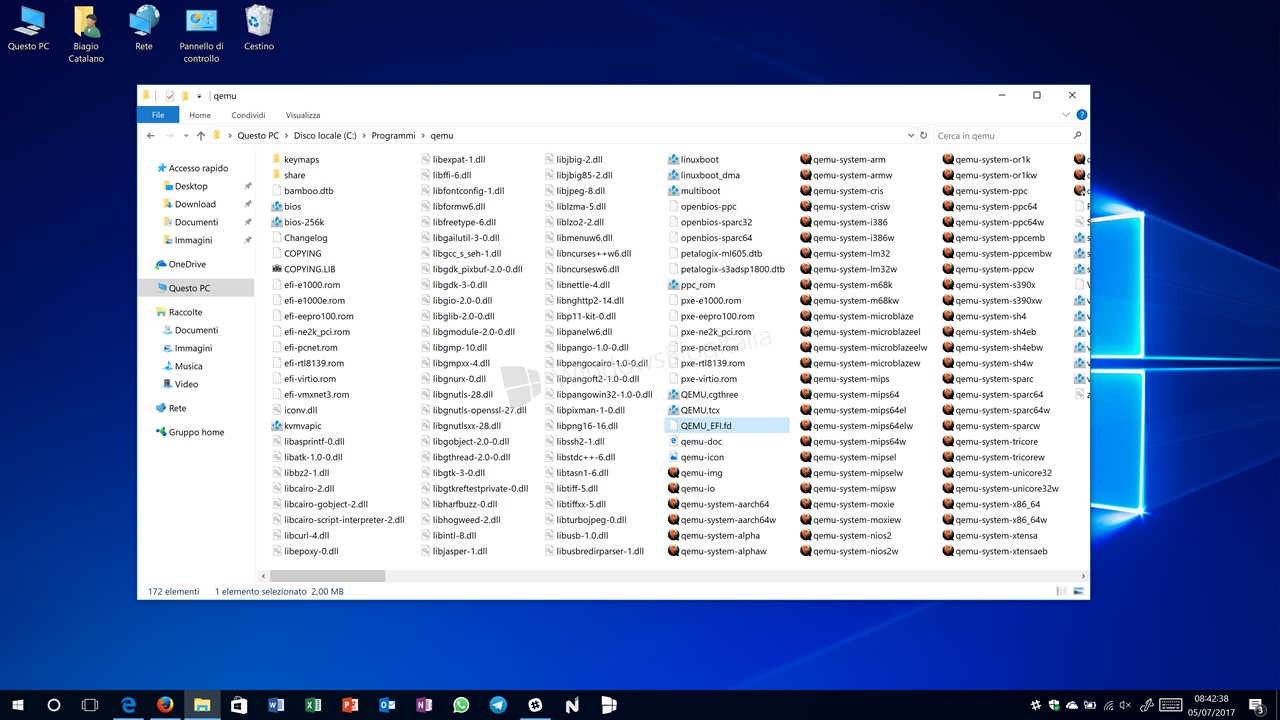Open Explorer help question mark icon

[x=1082, y=115]
